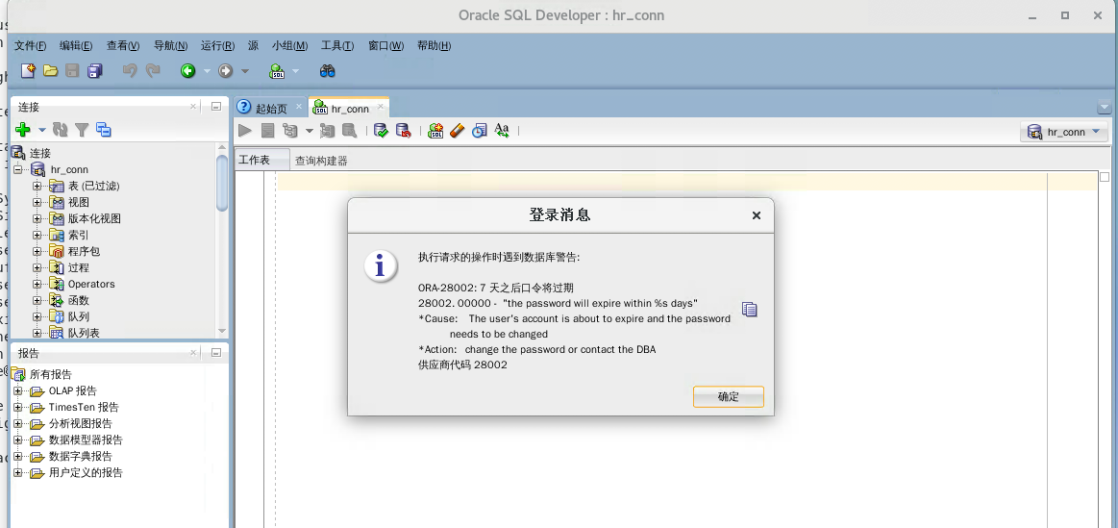Image resolution: width=1118 pixels, height=528 pixels.
Task: Click the Rollback icon with red arrow
Action: tap(403, 130)
